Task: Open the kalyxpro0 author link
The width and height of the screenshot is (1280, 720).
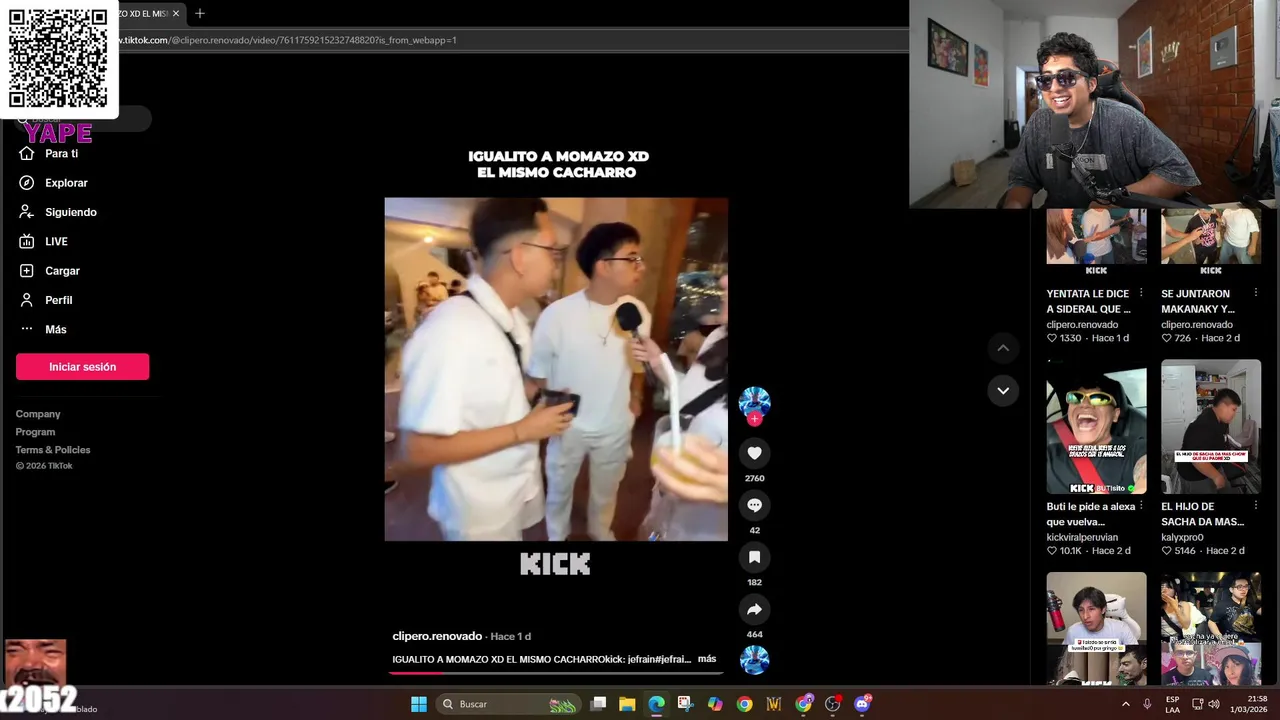Action: click(1182, 537)
